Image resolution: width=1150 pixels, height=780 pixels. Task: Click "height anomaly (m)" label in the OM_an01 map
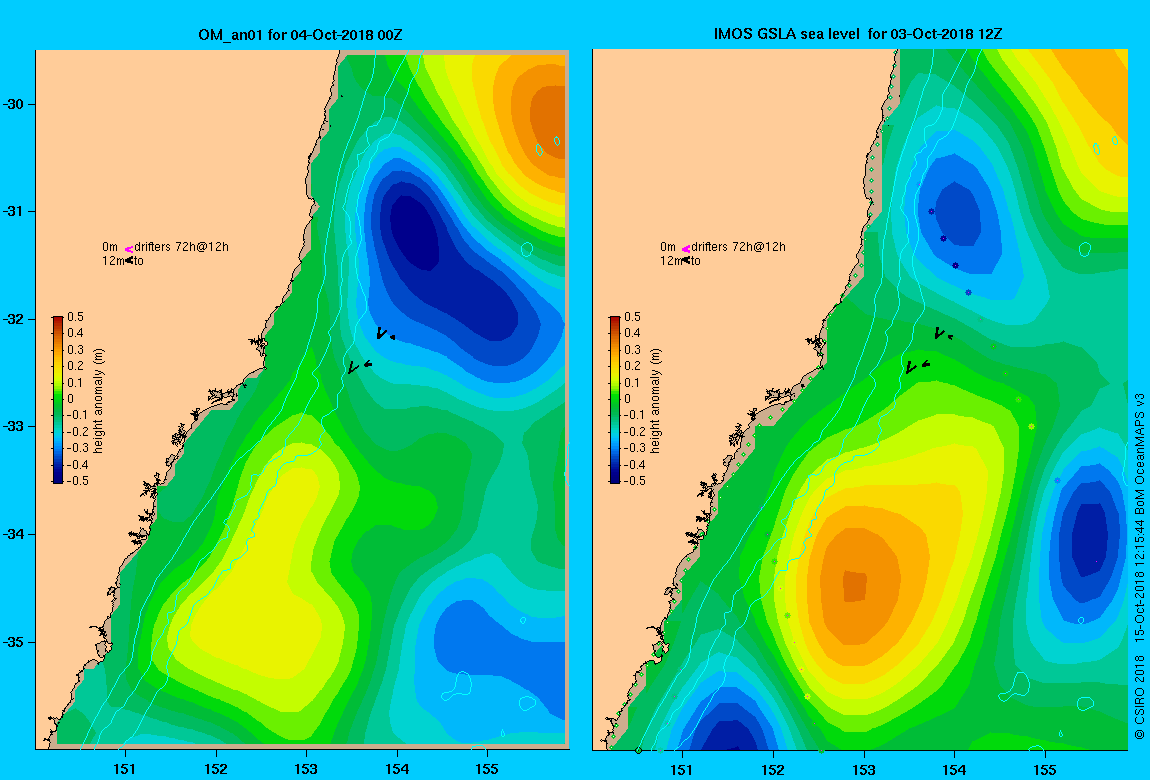point(99,400)
